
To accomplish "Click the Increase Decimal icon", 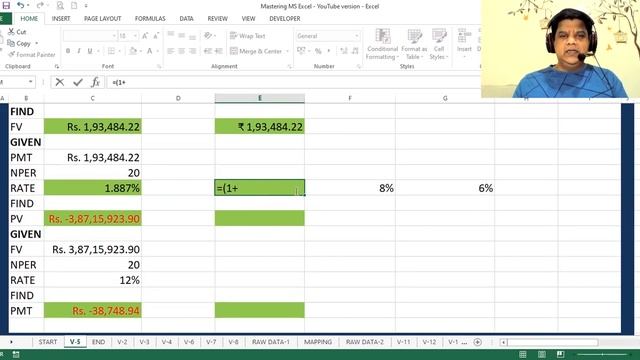I will click(x=344, y=51).
